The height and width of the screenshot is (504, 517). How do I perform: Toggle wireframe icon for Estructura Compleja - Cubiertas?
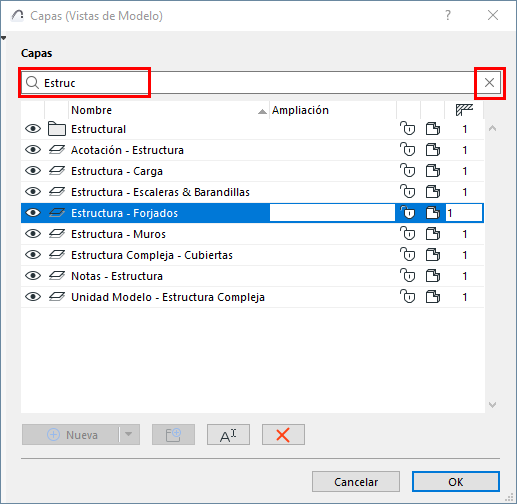pos(433,255)
